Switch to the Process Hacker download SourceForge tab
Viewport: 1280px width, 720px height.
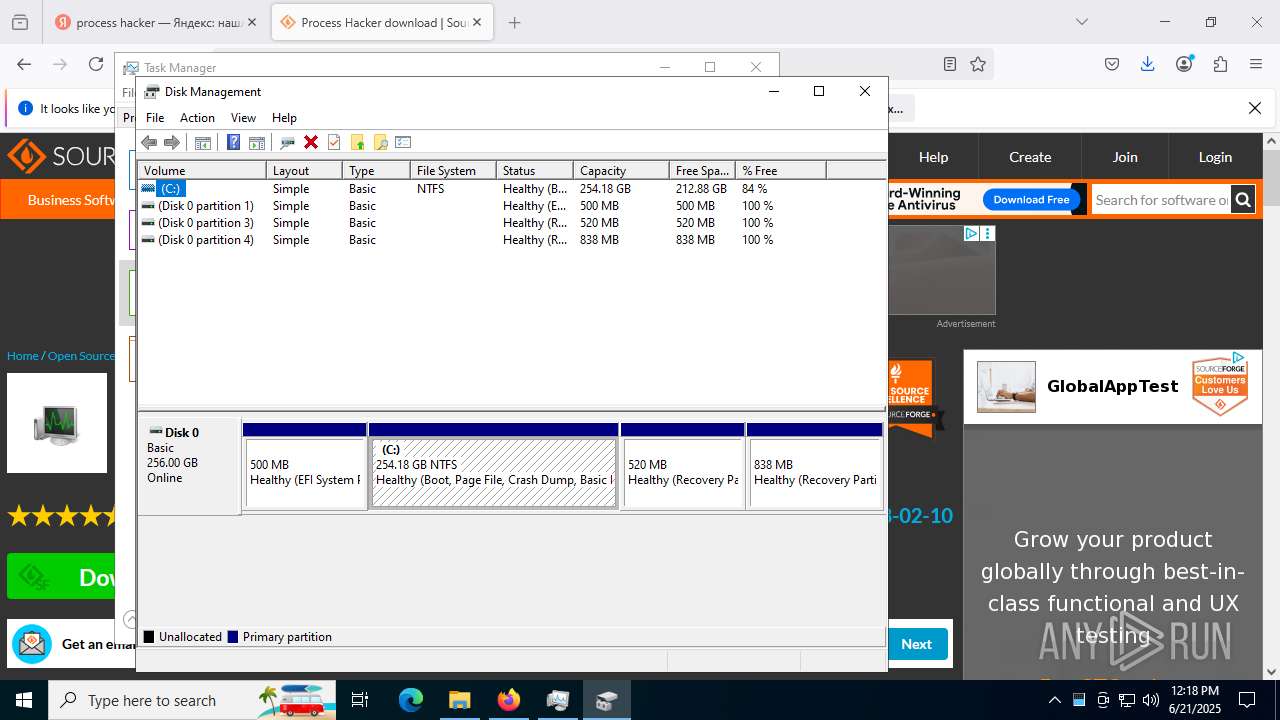tap(383, 22)
